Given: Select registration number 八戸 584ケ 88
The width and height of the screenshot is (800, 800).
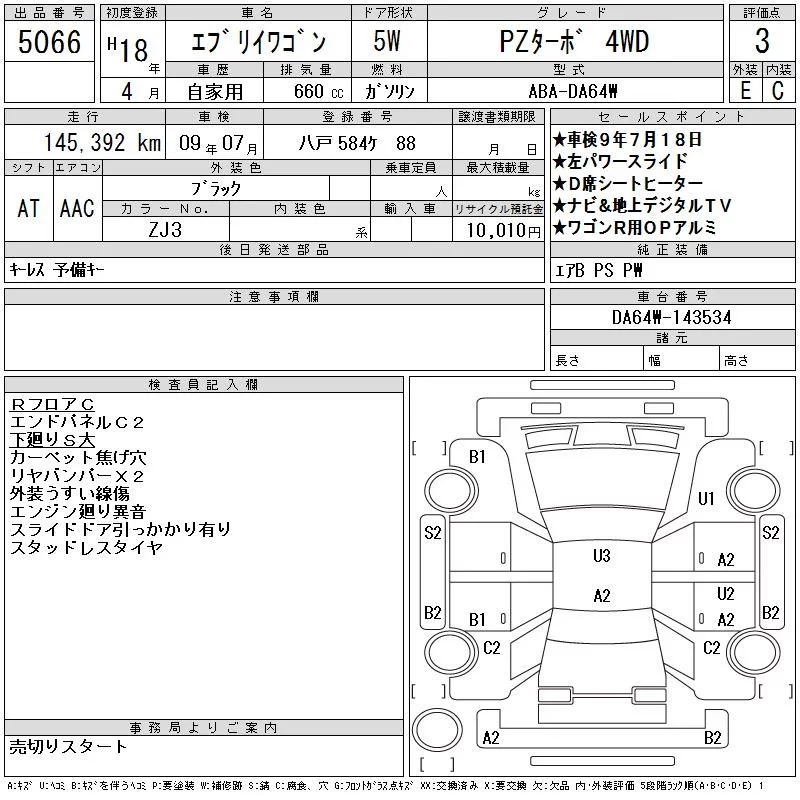Looking at the screenshot, I should (x=357, y=143).
